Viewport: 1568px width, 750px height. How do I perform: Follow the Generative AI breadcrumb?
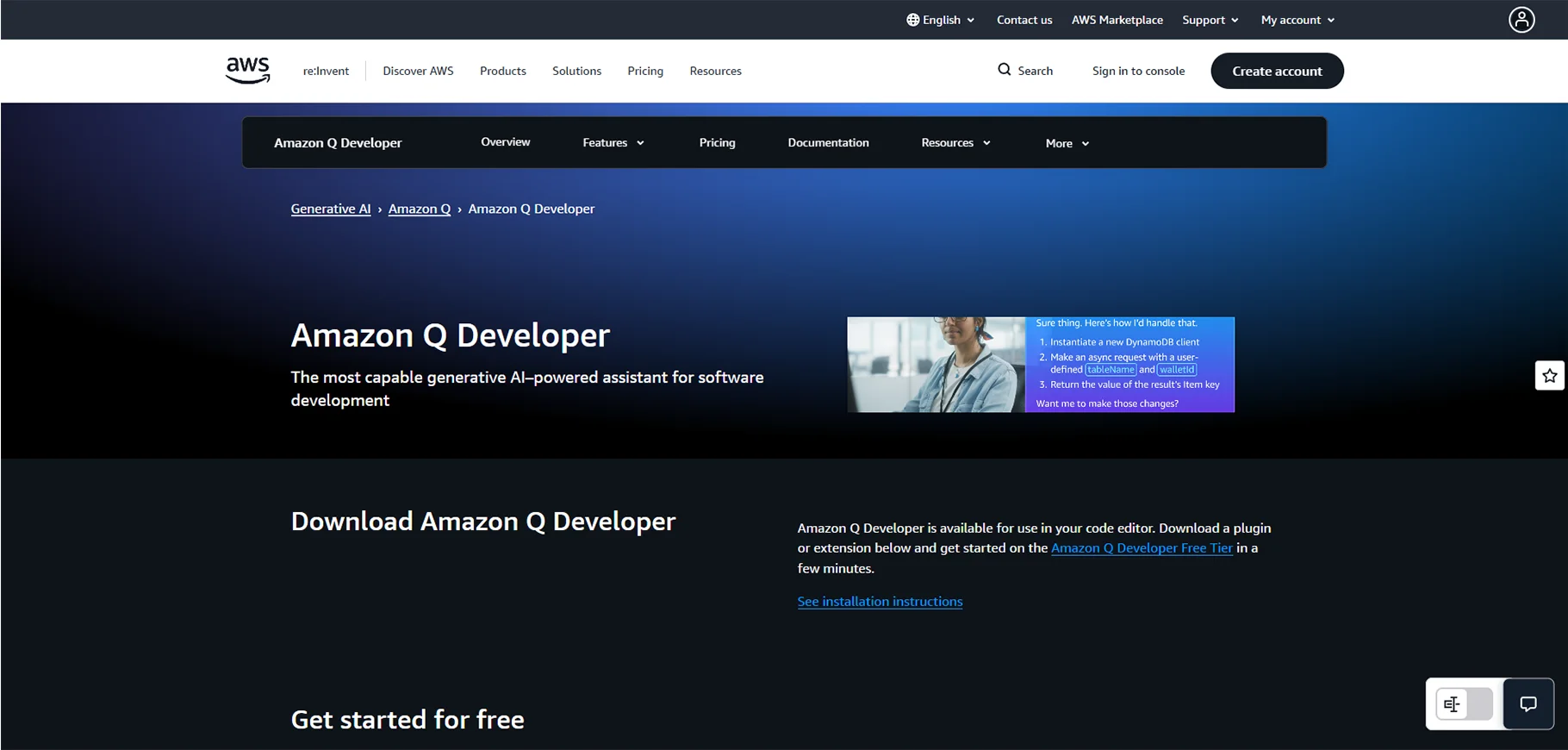tap(331, 209)
